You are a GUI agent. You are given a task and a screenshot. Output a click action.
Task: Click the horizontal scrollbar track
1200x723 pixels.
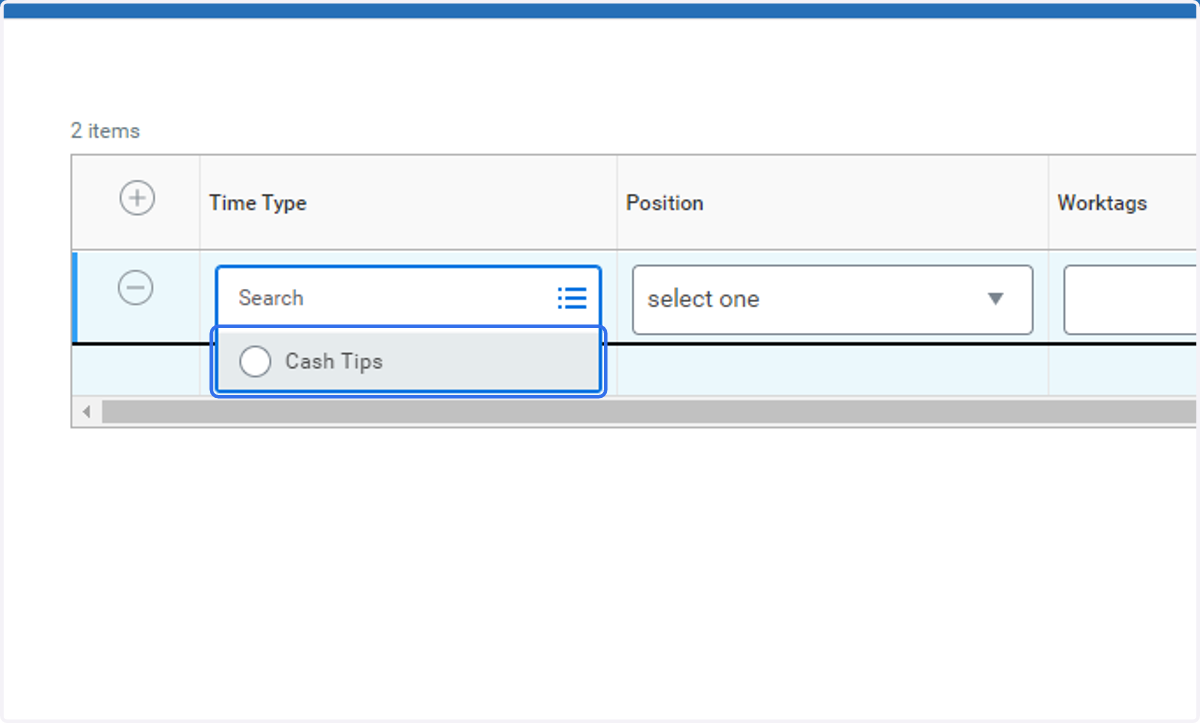[x=649, y=412]
